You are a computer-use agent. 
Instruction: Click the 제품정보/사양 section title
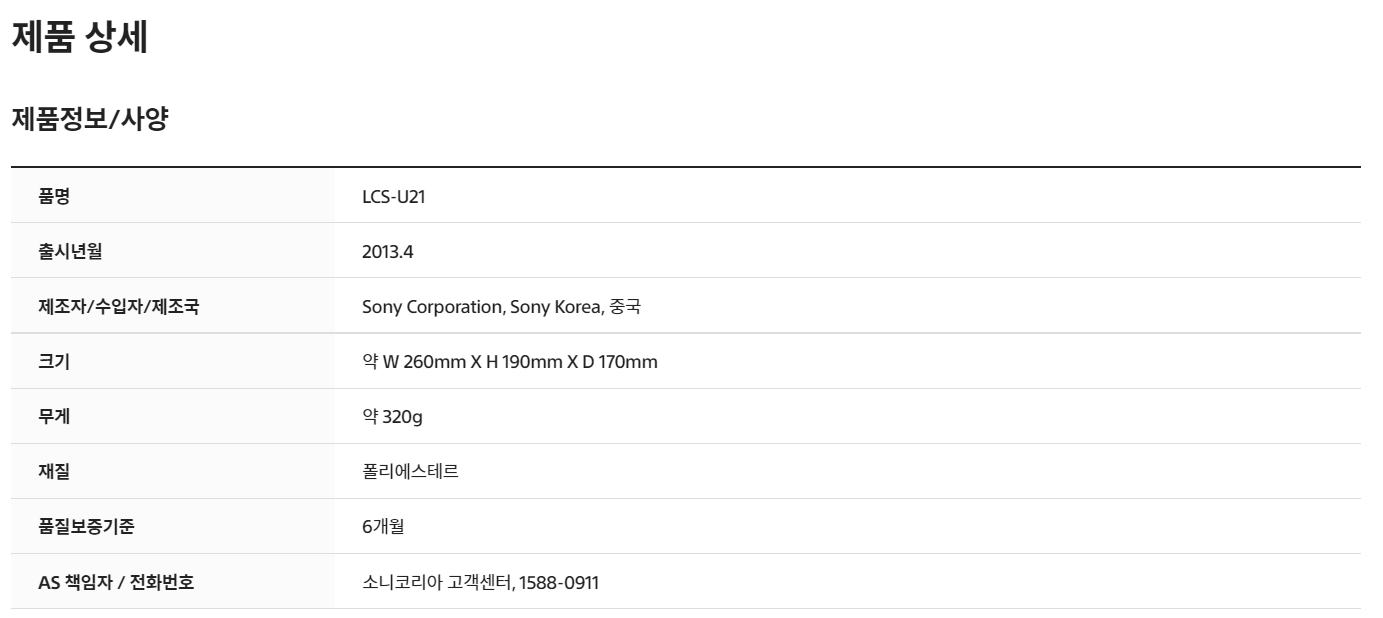click(89, 120)
